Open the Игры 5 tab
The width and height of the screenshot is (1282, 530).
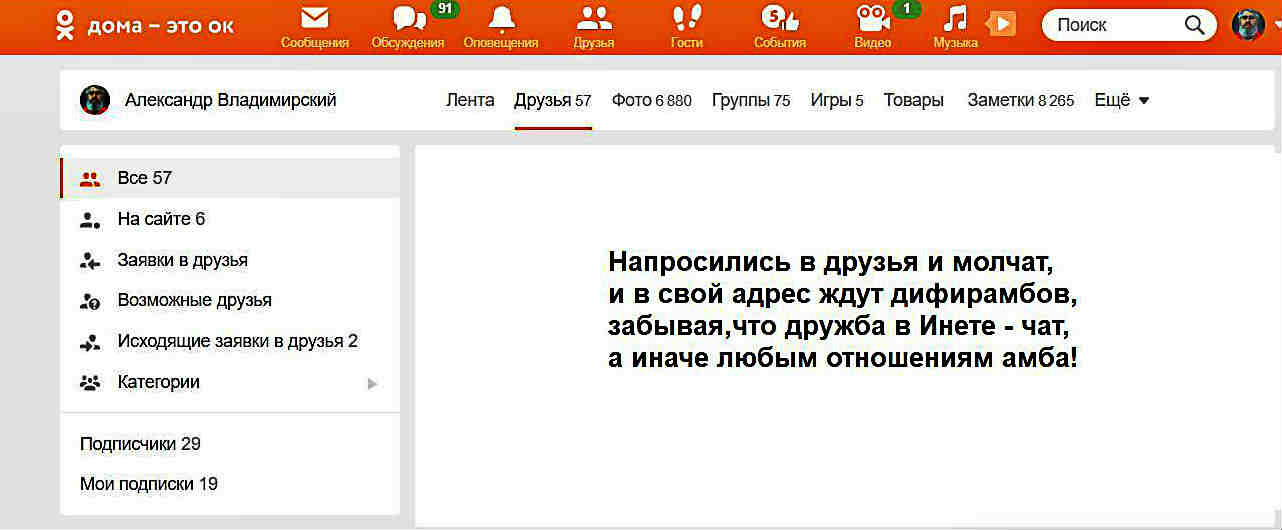click(837, 100)
